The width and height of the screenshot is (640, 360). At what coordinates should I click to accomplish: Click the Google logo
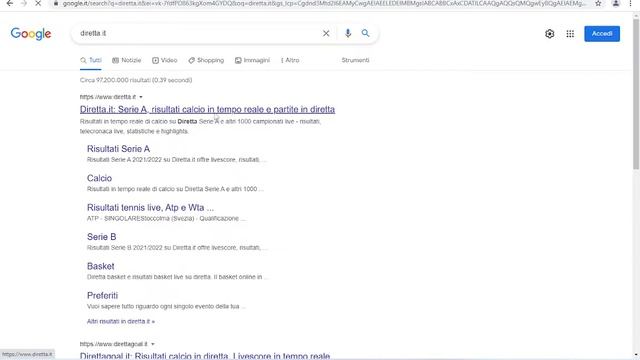(x=31, y=34)
